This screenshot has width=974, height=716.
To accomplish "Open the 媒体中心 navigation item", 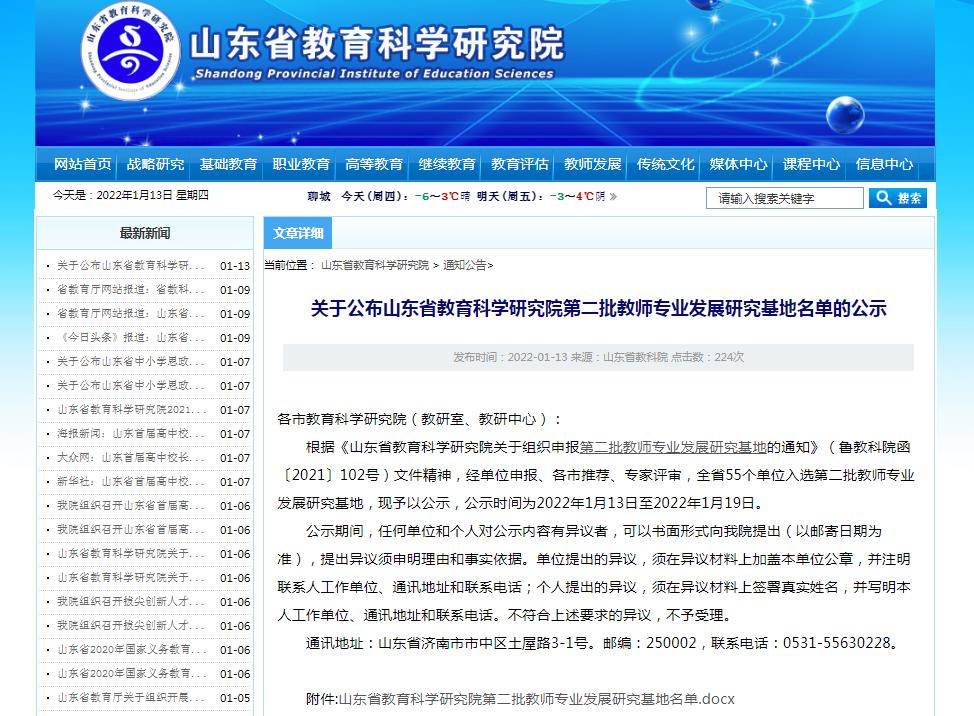I will point(739,165).
